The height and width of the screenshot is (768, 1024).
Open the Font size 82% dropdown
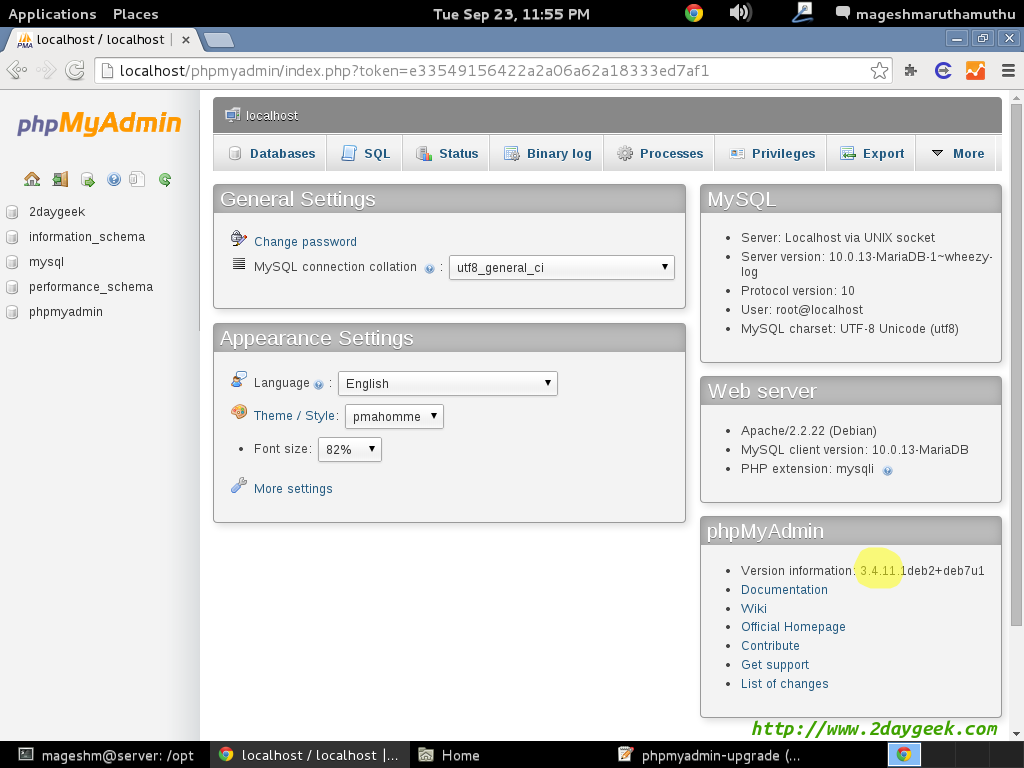pos(349,450)
